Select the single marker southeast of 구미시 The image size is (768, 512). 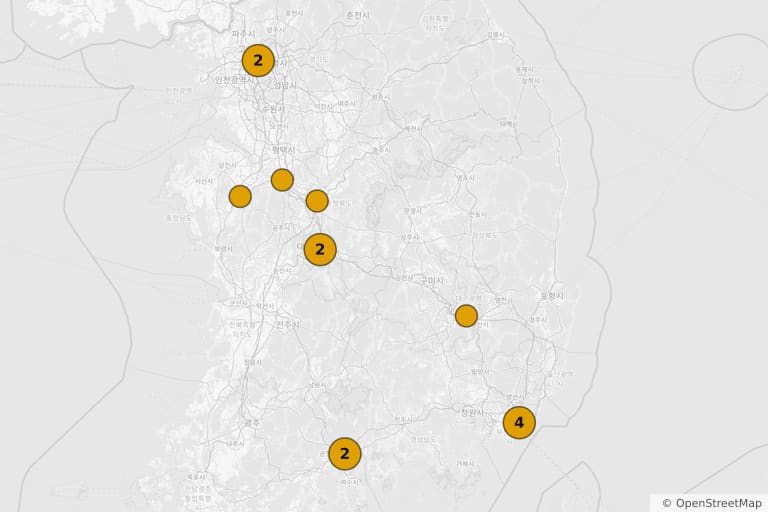click(x=466, y=316)
